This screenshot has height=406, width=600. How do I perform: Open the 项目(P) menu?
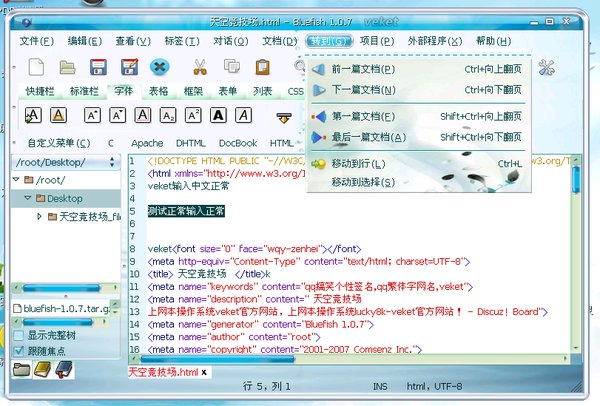point(377,41)
